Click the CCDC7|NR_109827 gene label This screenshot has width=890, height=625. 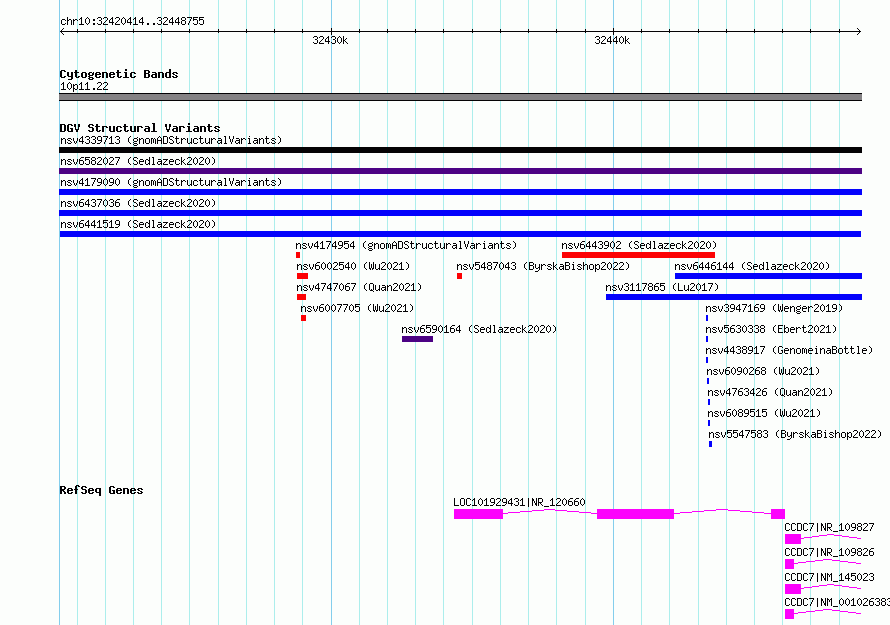pos(829,527)
